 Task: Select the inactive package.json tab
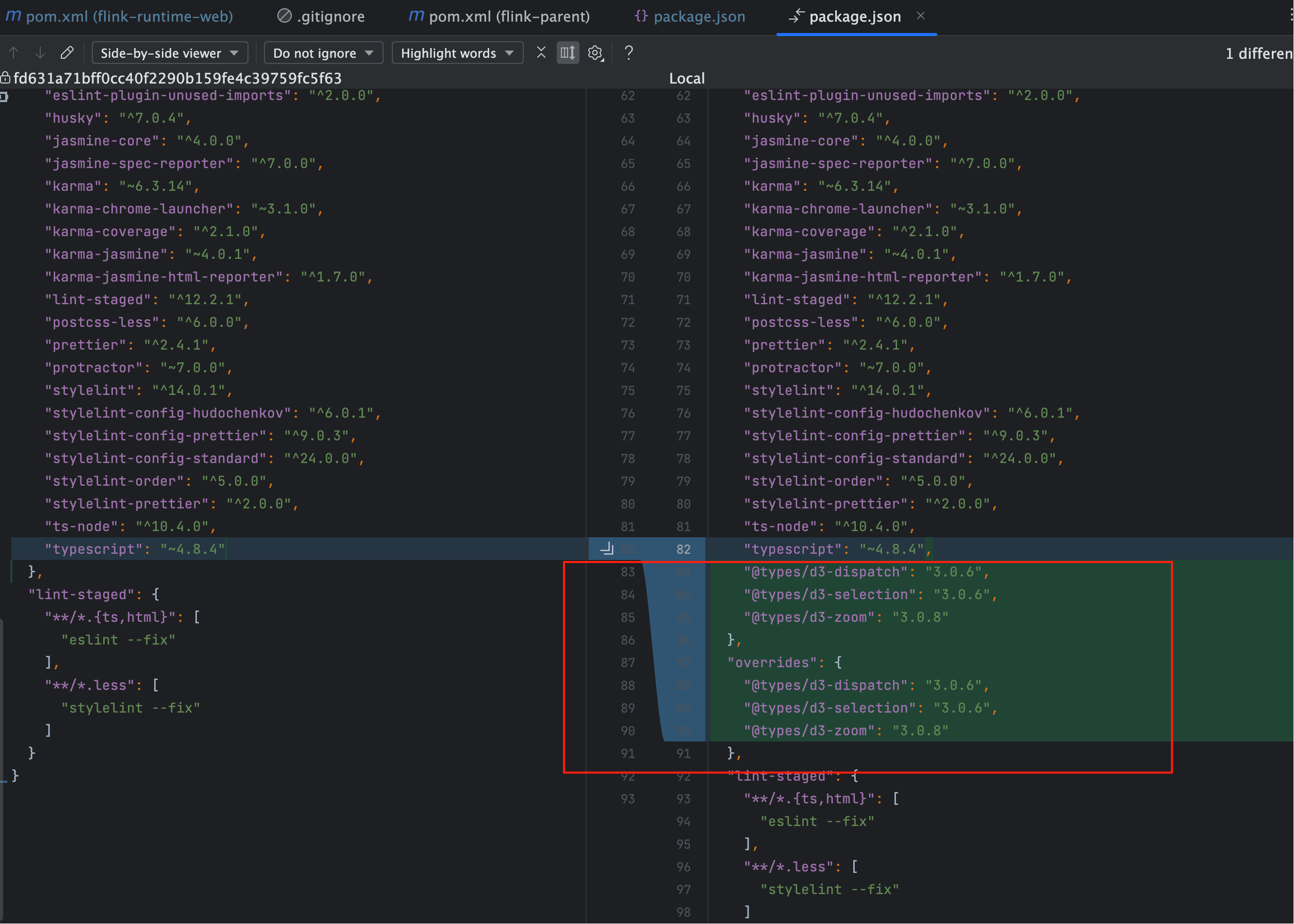pos(689,16)
